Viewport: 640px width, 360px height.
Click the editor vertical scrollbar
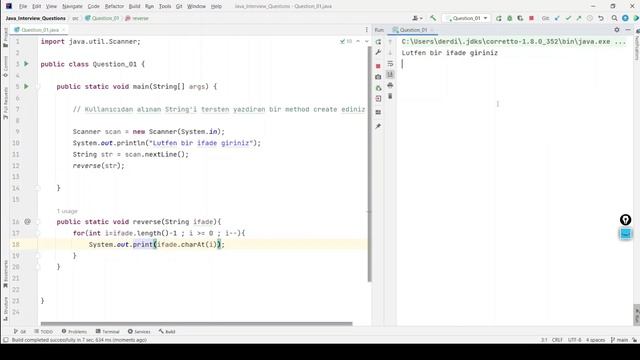tap(369, 163)
